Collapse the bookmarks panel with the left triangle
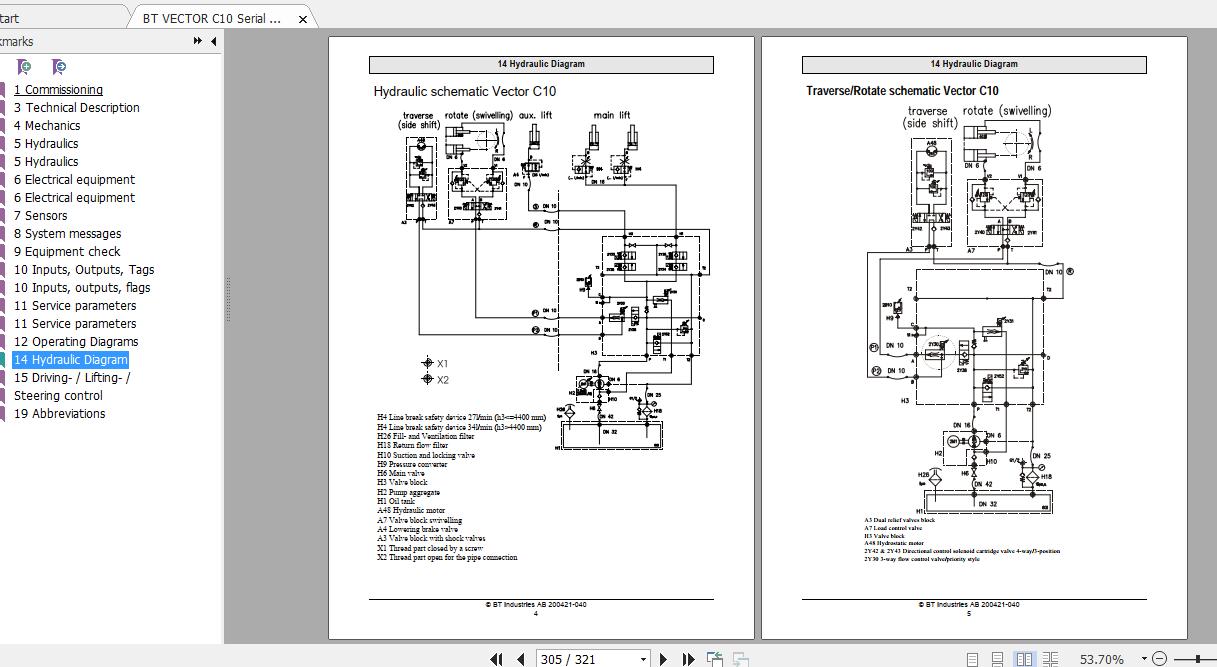Image resolution: width=1217 pixels, height=667 pixels. coord(214,41)
